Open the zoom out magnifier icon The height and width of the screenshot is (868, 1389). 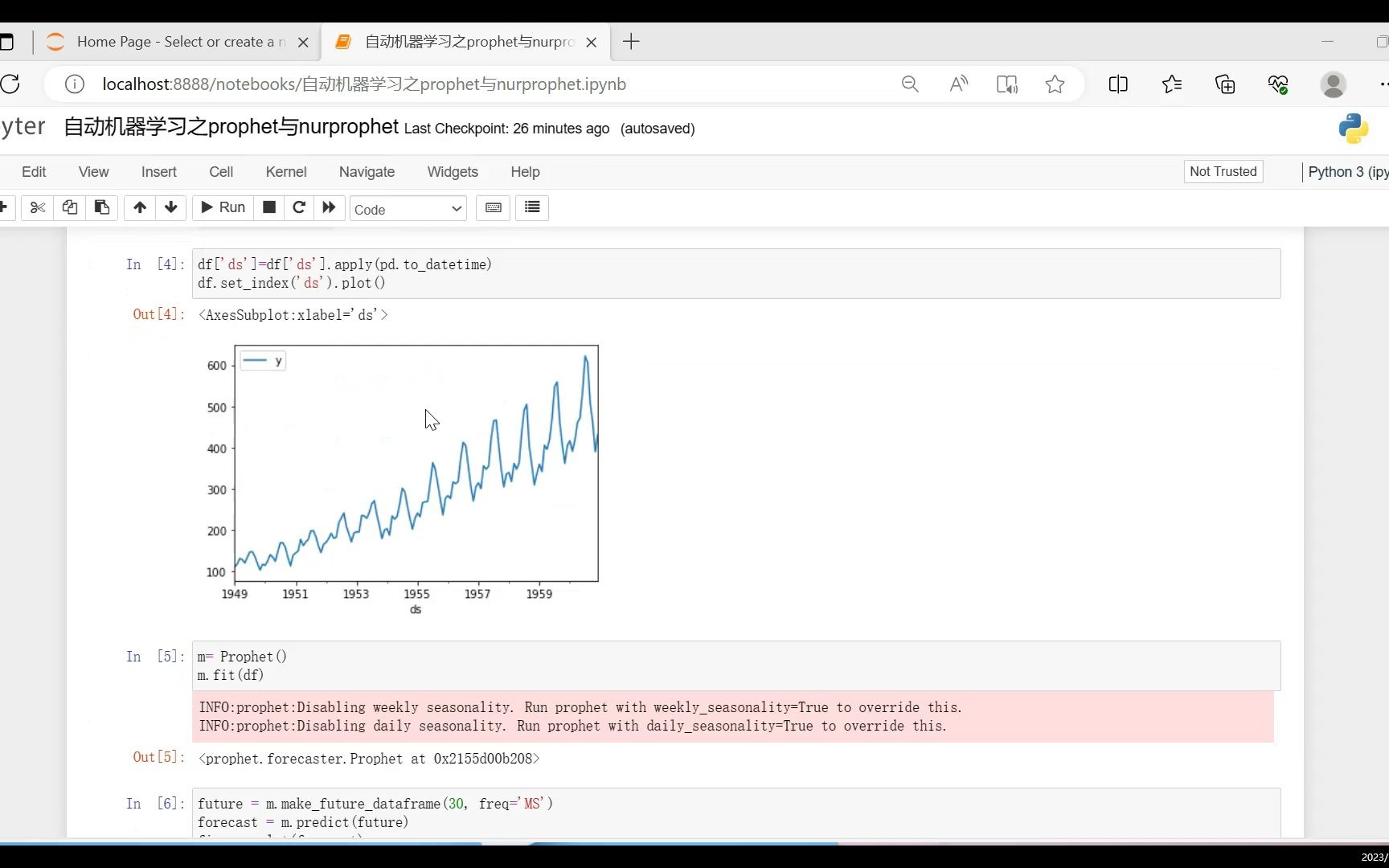pyautogui.click(x=910, y=84)
